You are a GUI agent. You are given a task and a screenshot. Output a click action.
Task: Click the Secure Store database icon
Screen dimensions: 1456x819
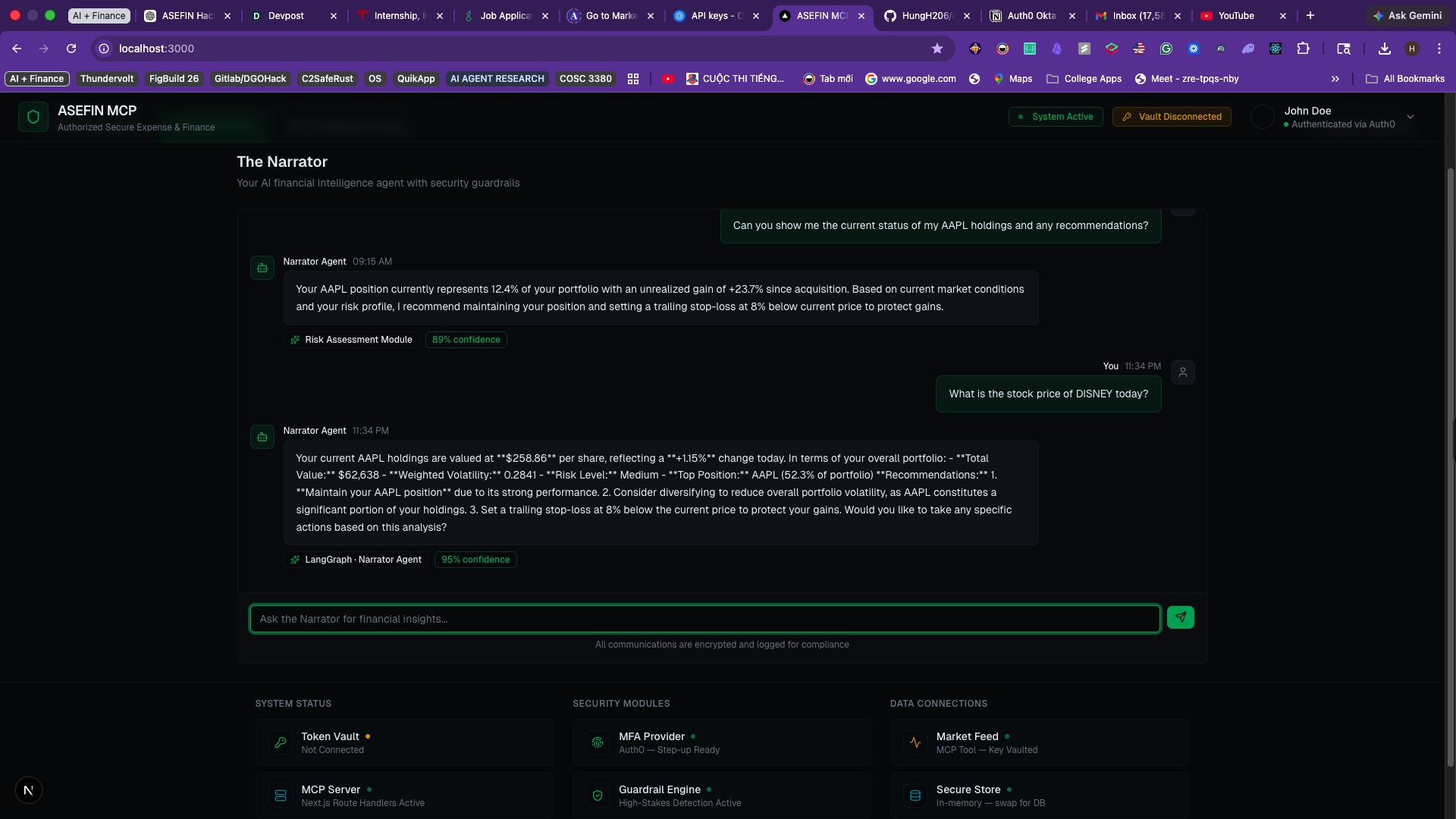click(915, 795)
